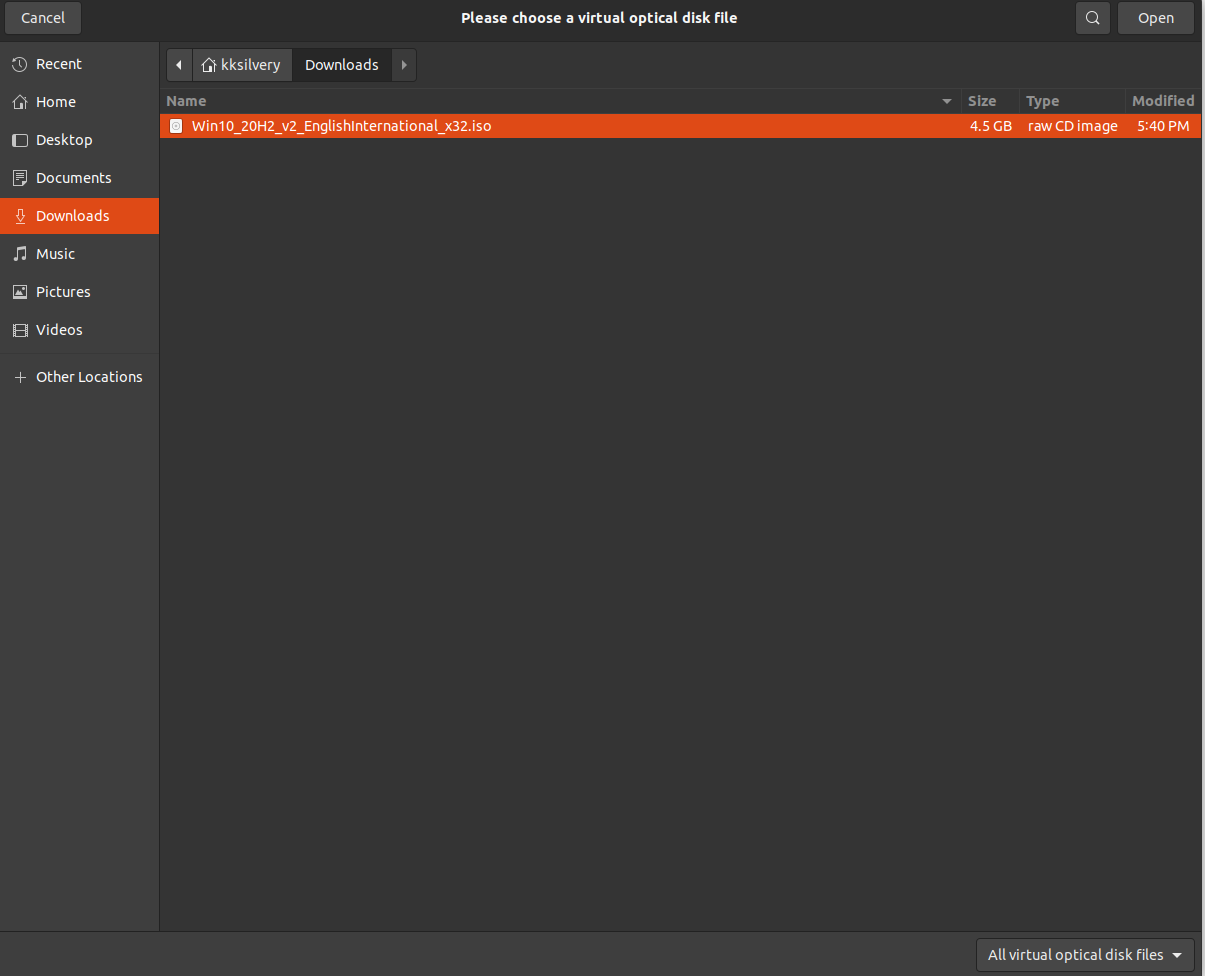The width and height of the screenshot is (1205, 976).
Task: Click the raw CD image type cell
Action: (x=1073, y=126)
